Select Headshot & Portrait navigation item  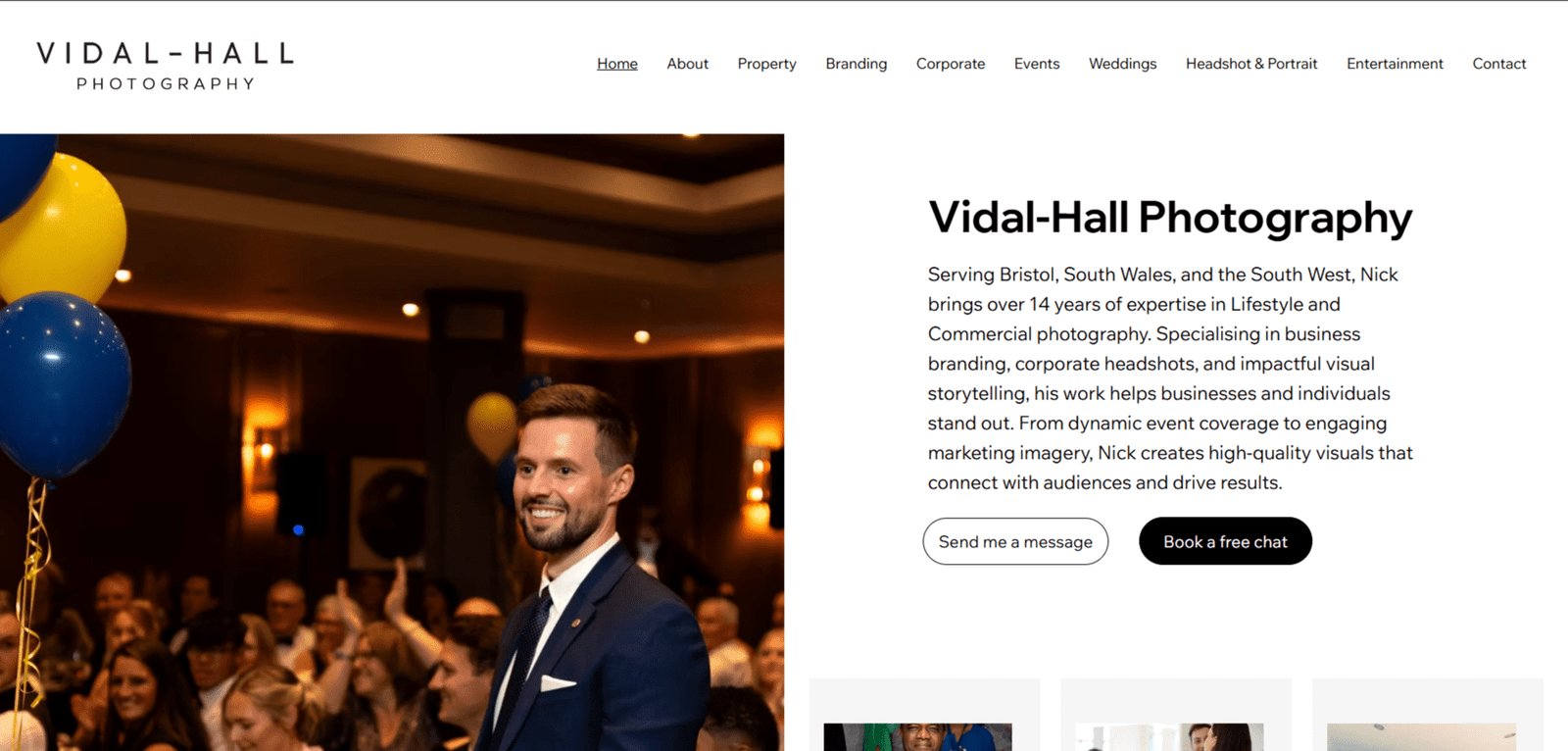(x=1251, y=64)
